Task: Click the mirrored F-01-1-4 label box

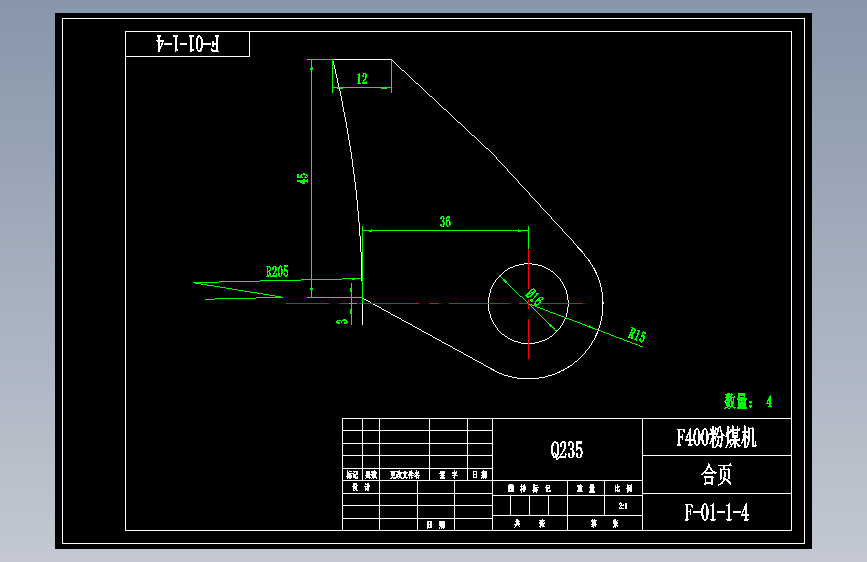Action: pos(187,44)
